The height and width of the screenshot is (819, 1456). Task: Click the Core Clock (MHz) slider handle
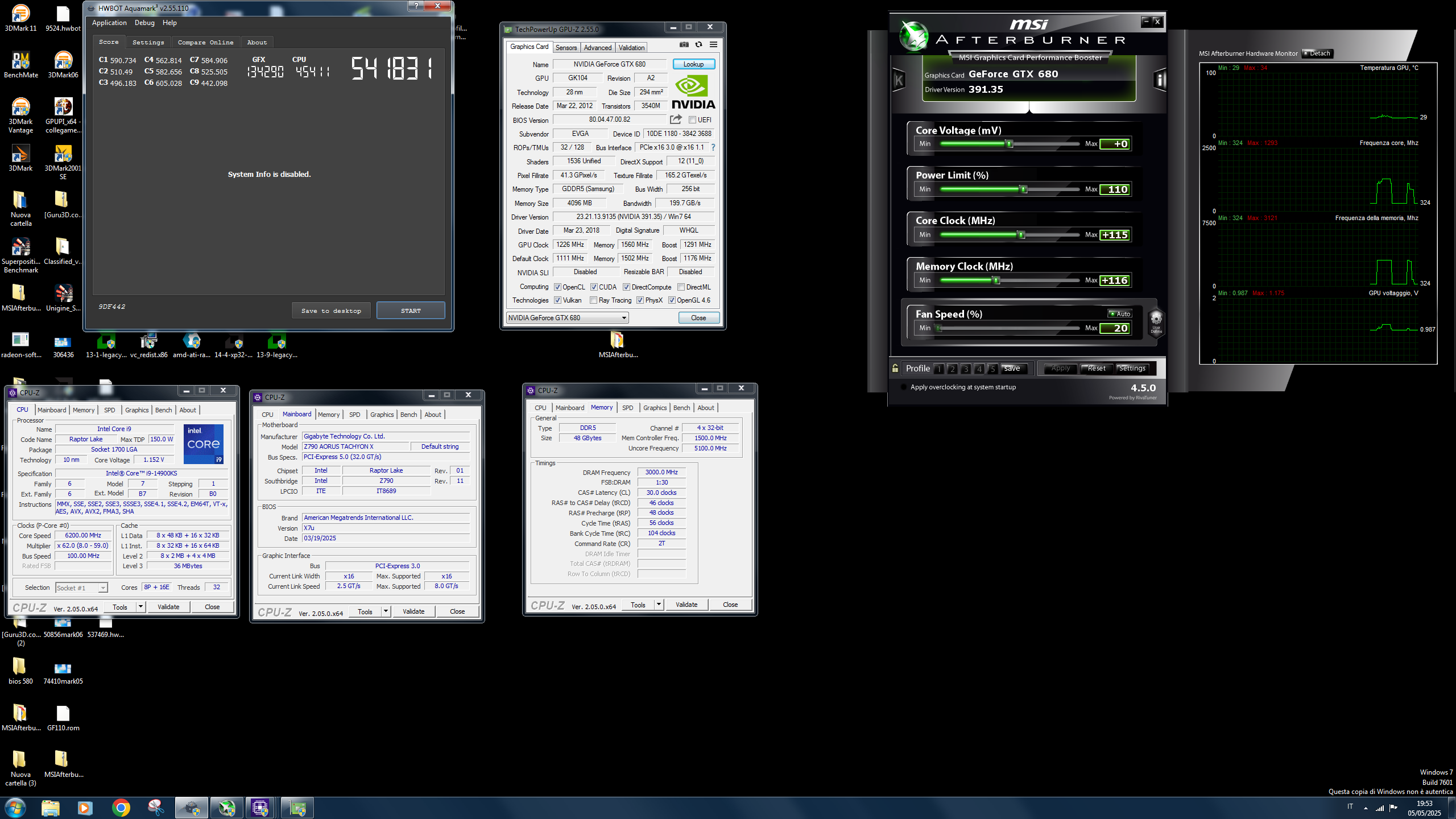tap(1021, 234)
